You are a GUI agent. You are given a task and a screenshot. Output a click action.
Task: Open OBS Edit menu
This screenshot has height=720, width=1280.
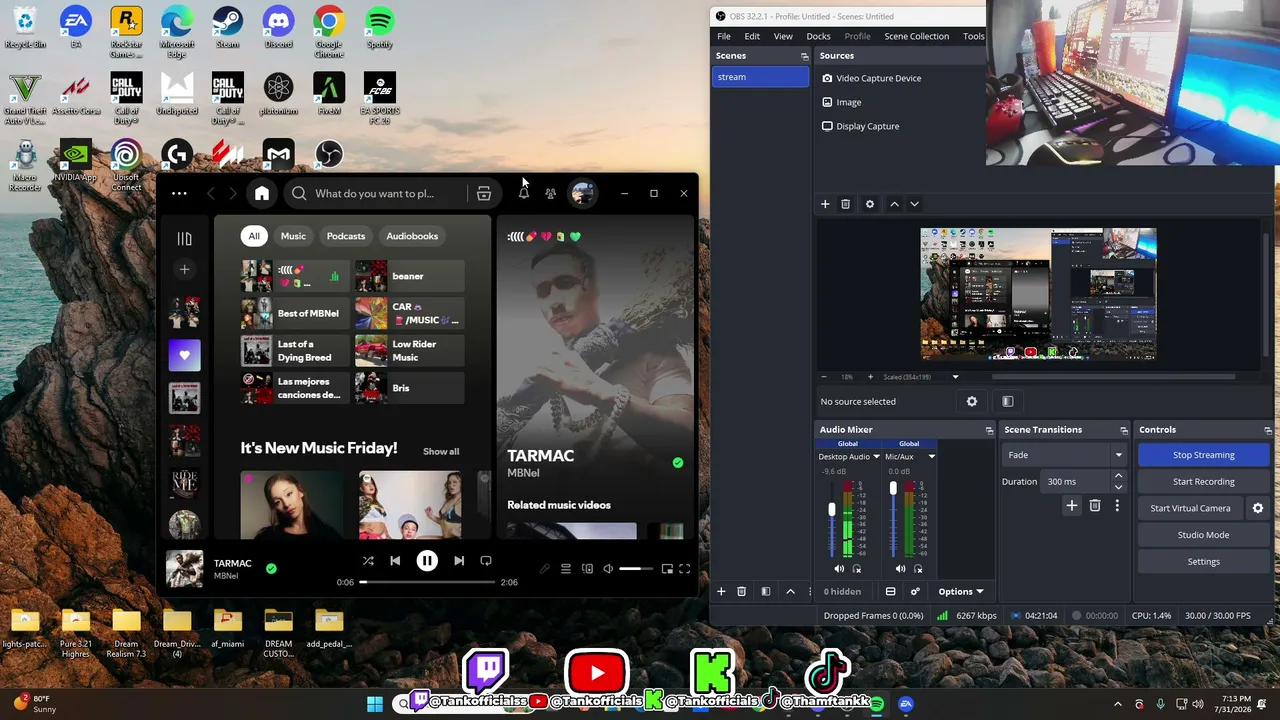[752, 36]
